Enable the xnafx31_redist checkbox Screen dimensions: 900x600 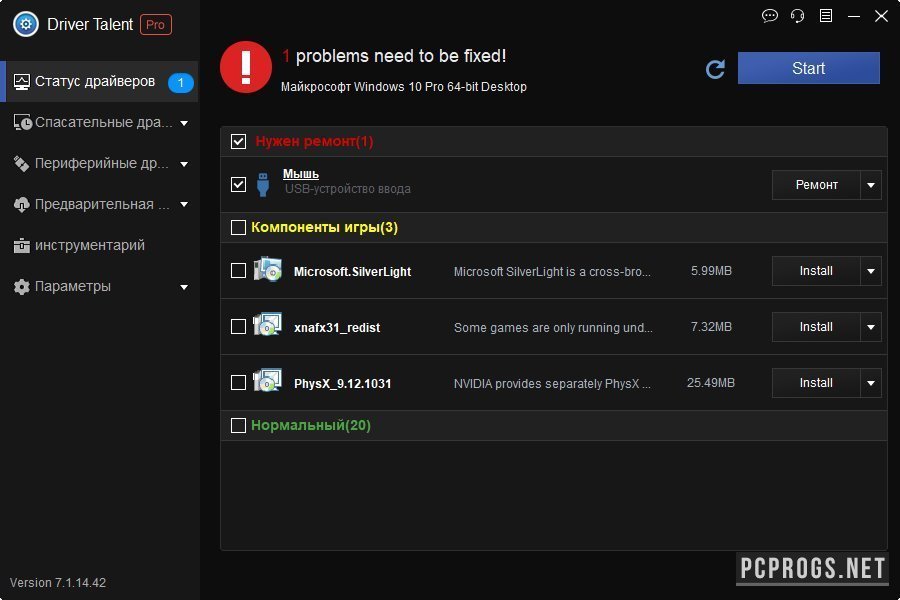coord(238,327)
